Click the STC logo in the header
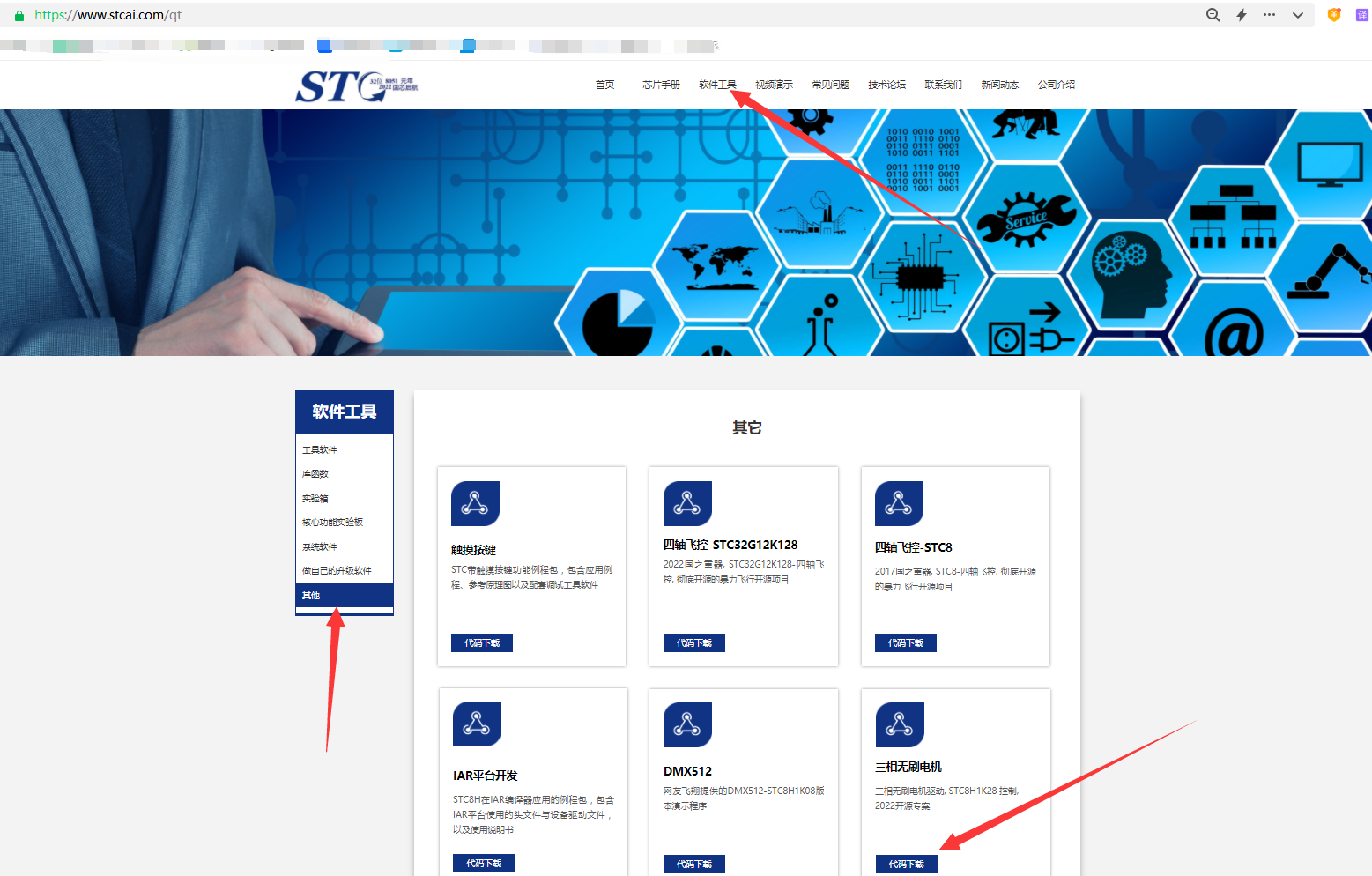1372x876 pixels. pos(356,86)
